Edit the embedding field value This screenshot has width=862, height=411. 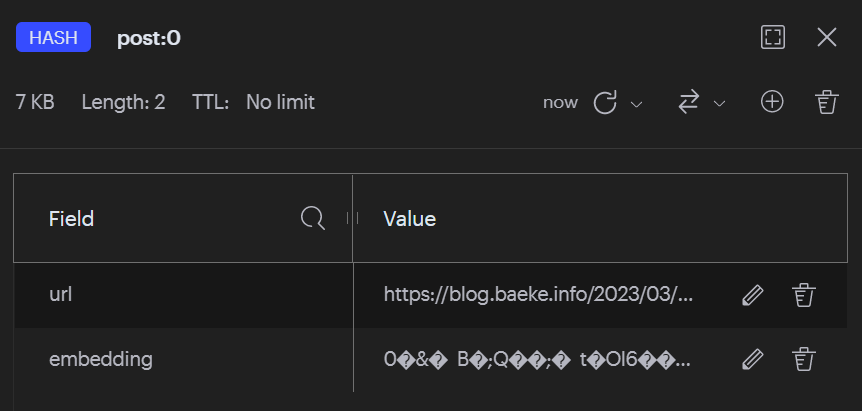tap(753, 359)
